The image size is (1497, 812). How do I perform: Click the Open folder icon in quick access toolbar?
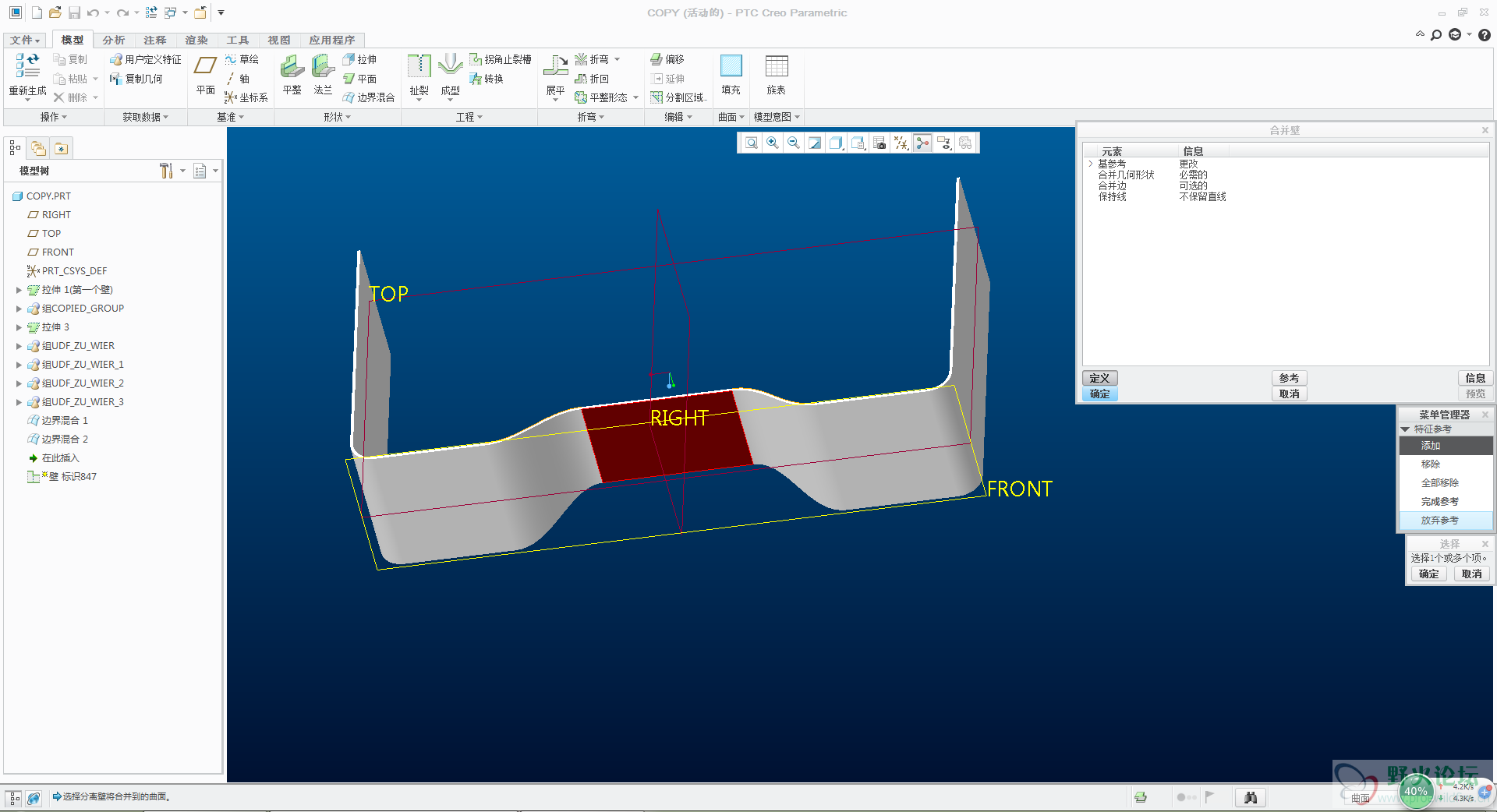pyautogui.click(x=55, y=12)
